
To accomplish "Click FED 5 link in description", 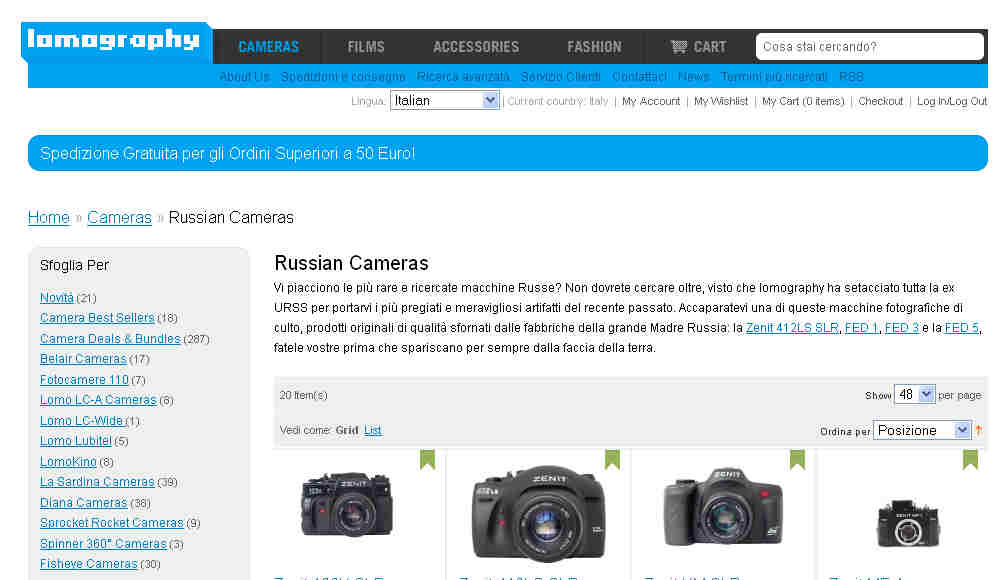I will 962,328.
